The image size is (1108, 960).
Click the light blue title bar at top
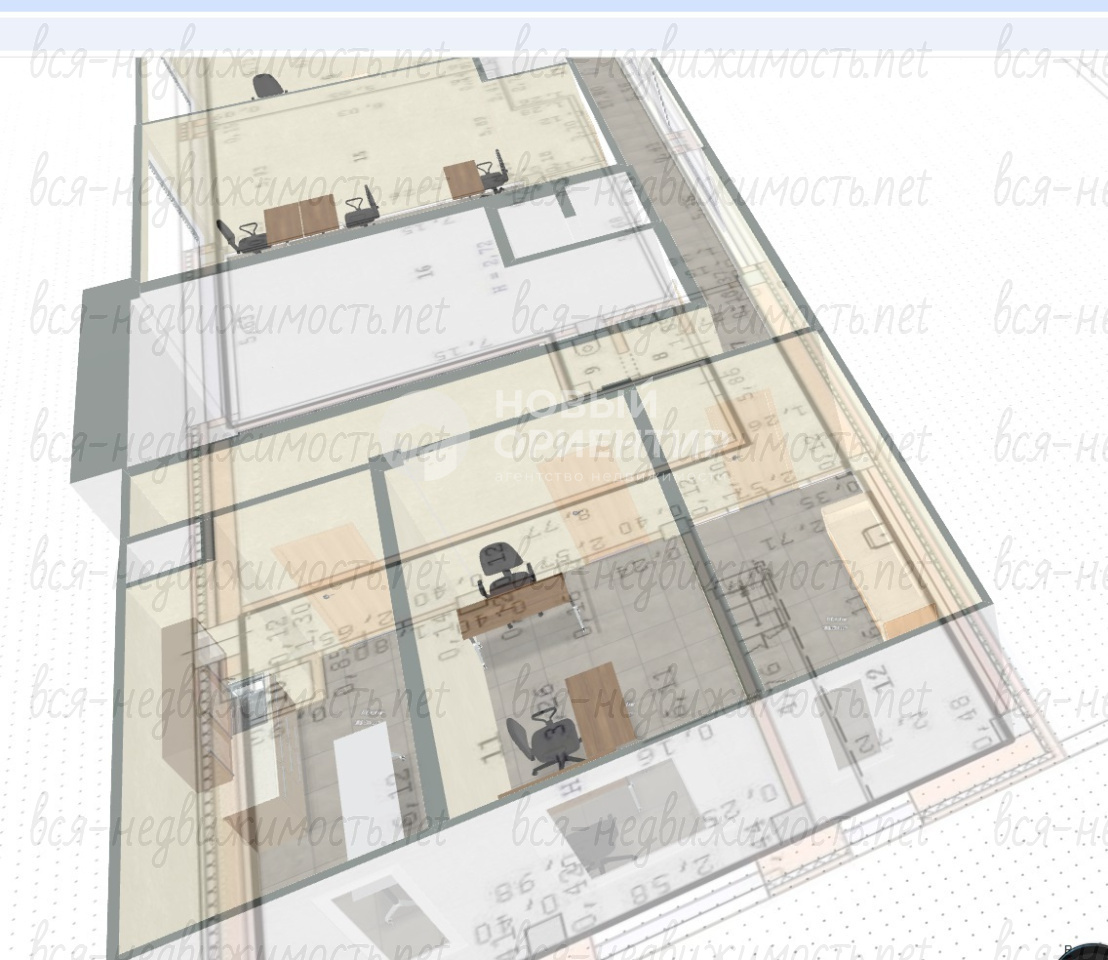(x=554, y=6)
